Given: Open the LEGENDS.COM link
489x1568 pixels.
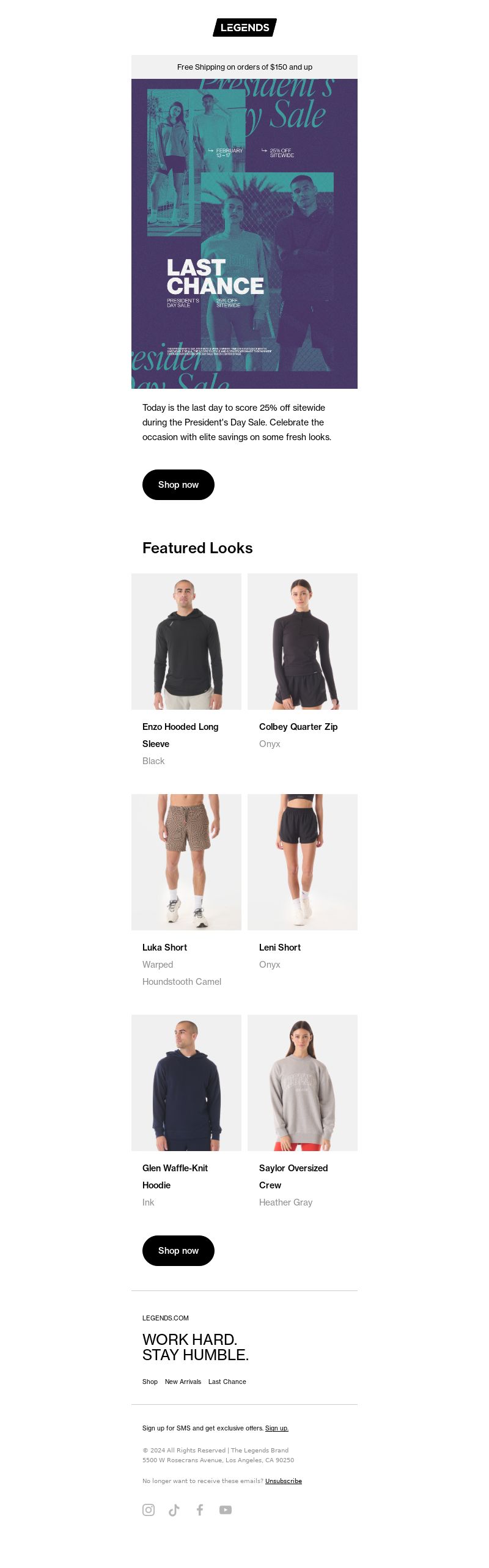Looking at the screenshot, I should tap(166, 1318).
